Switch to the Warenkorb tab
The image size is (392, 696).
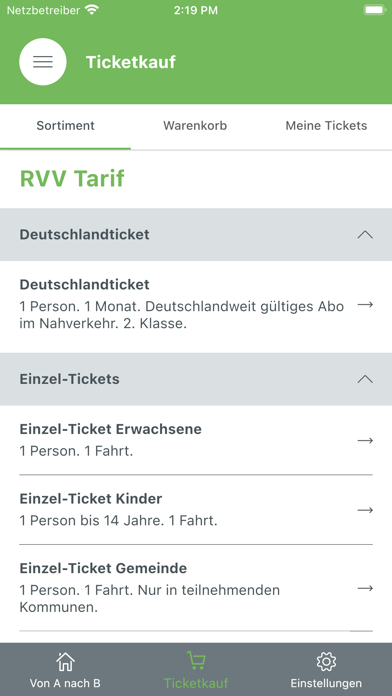195,126
